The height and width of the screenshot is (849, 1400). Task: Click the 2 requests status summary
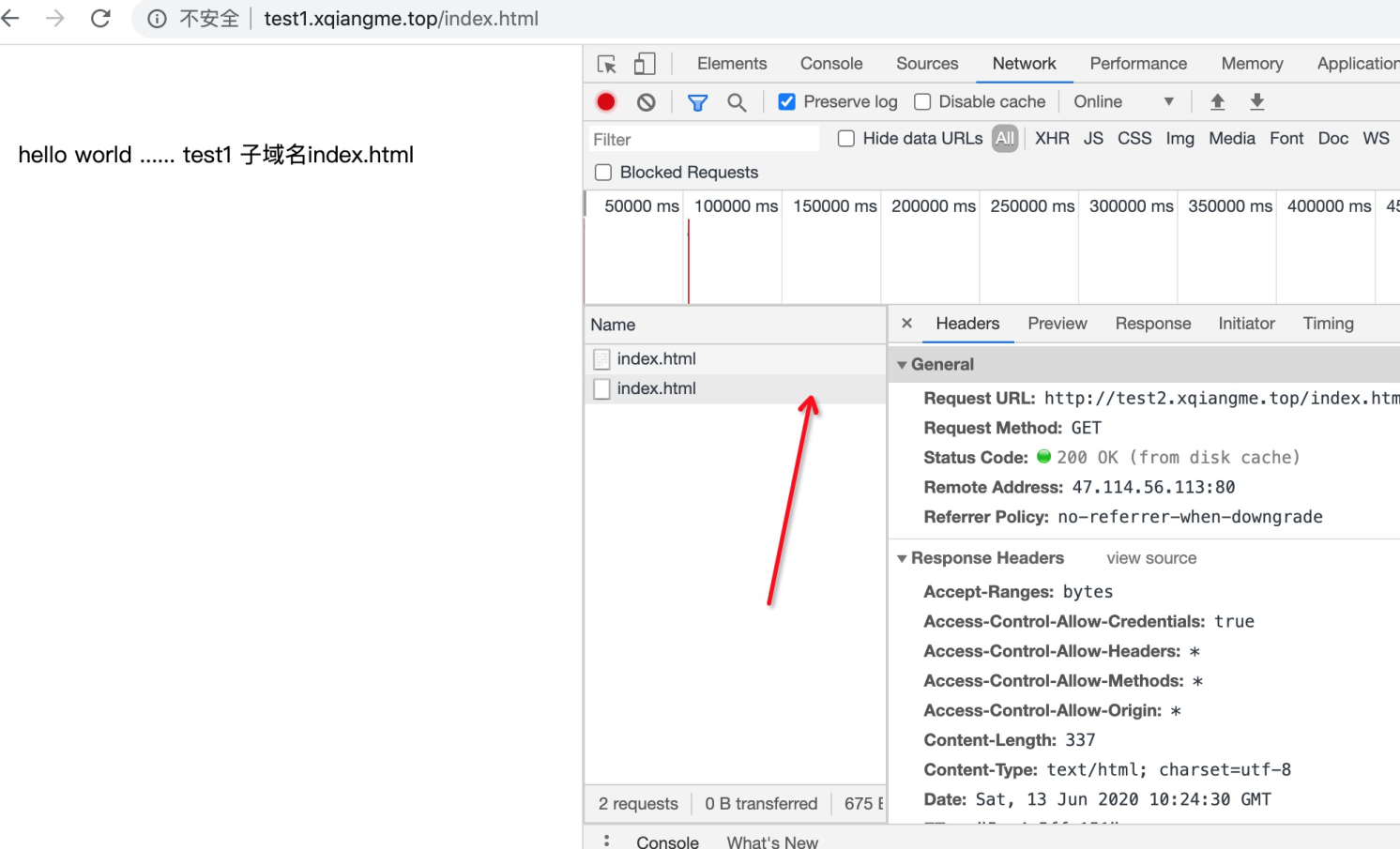(638, 804)
